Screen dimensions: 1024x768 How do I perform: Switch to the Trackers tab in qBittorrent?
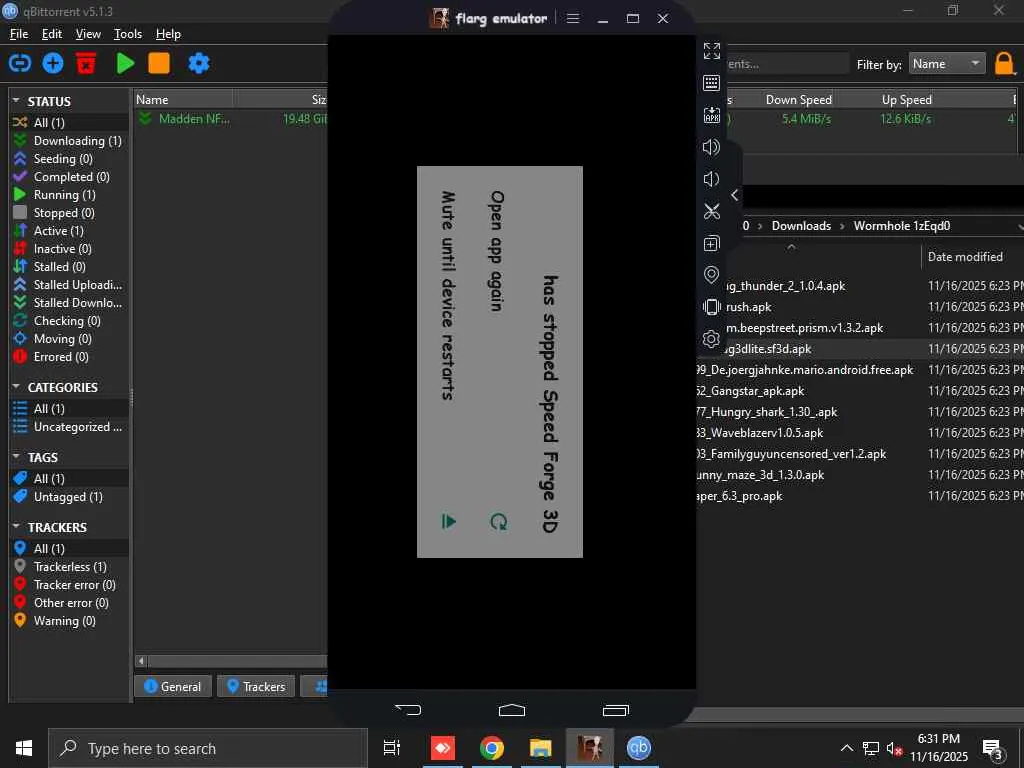[x=256, y=686]
